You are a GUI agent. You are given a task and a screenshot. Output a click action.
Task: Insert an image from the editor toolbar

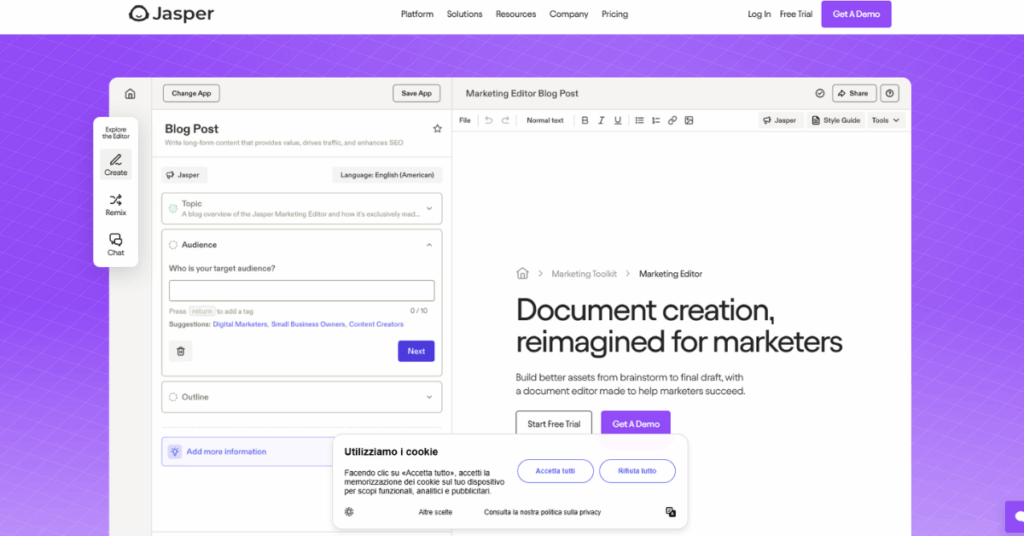pyautogui.click(x=689, y=120)
